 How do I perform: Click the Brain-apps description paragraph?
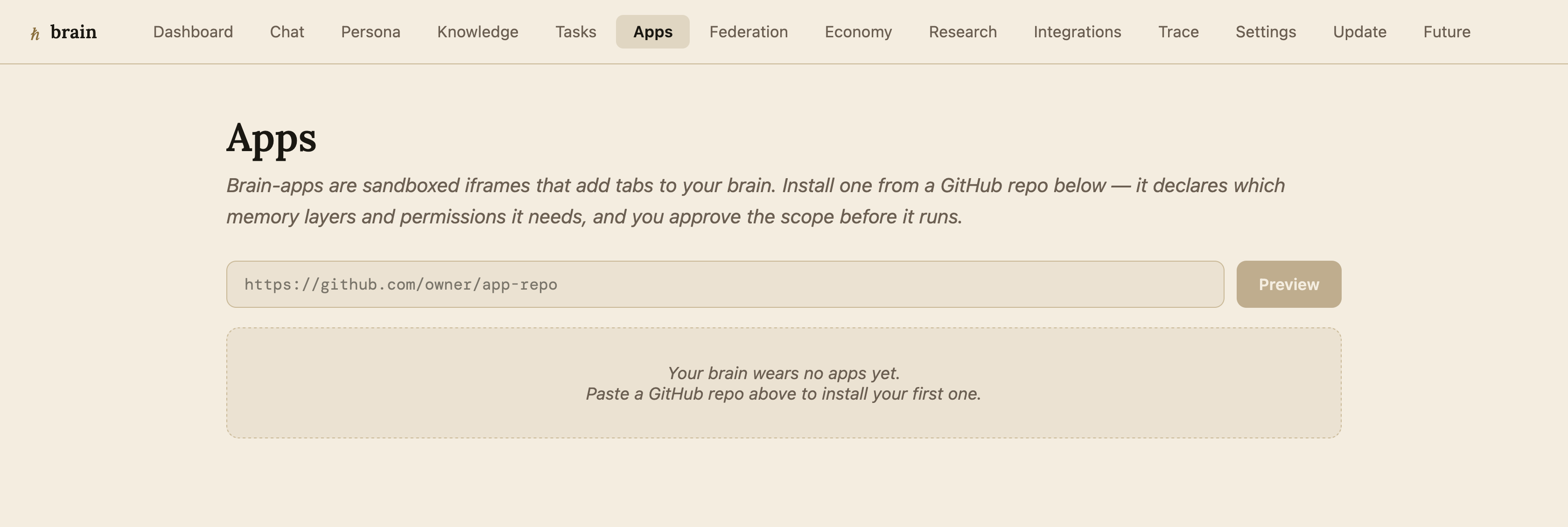(756, 201)
